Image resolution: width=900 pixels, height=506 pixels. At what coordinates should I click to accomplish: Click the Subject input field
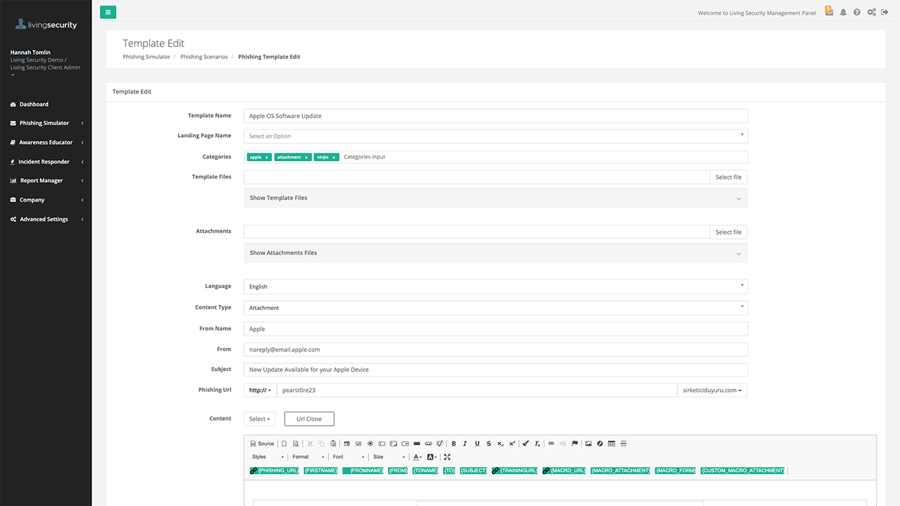pyautogui.click(x=495, y=369)
